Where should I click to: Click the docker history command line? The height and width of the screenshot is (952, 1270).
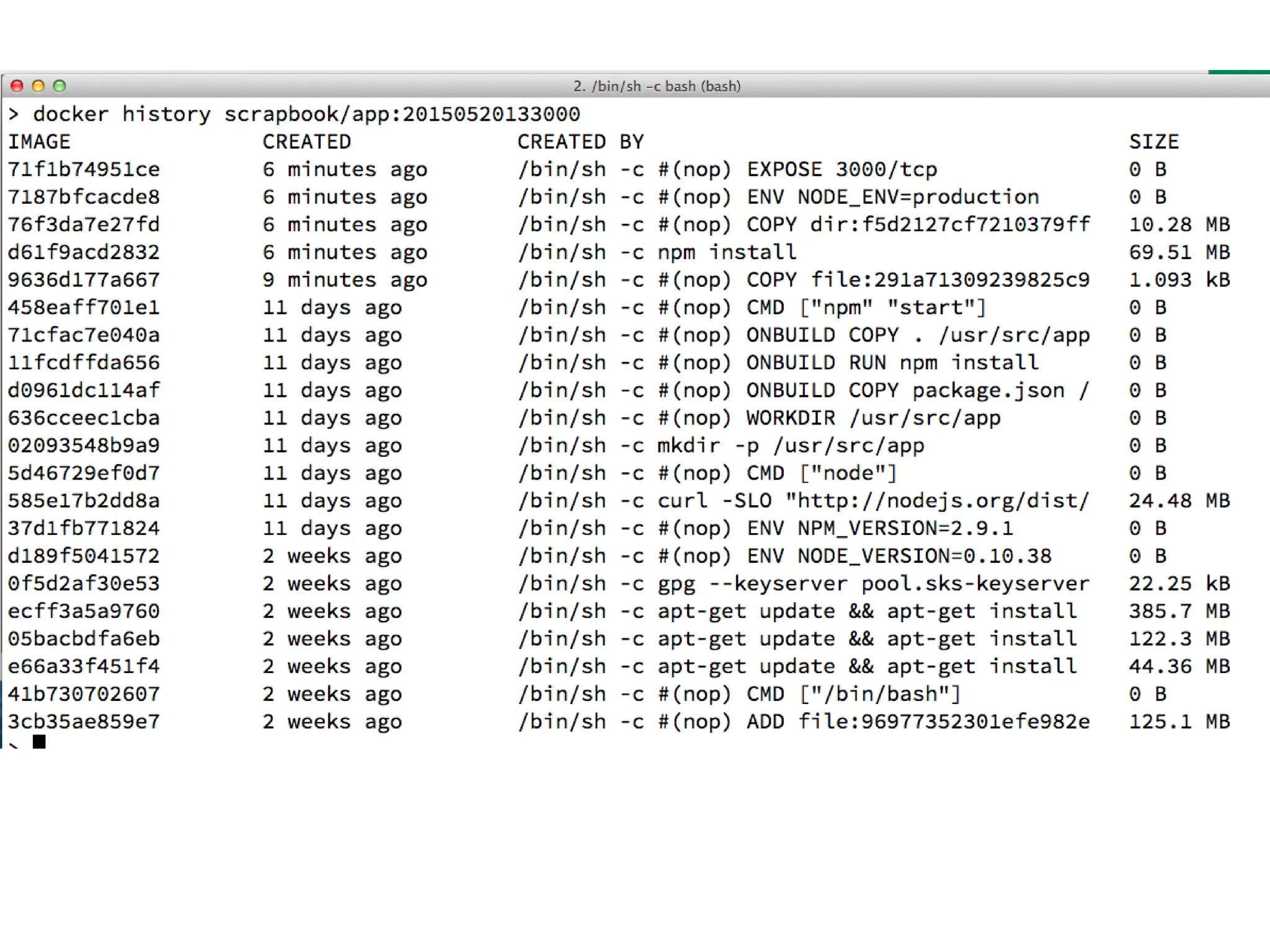pyautogui.click(x=306, y=114)
